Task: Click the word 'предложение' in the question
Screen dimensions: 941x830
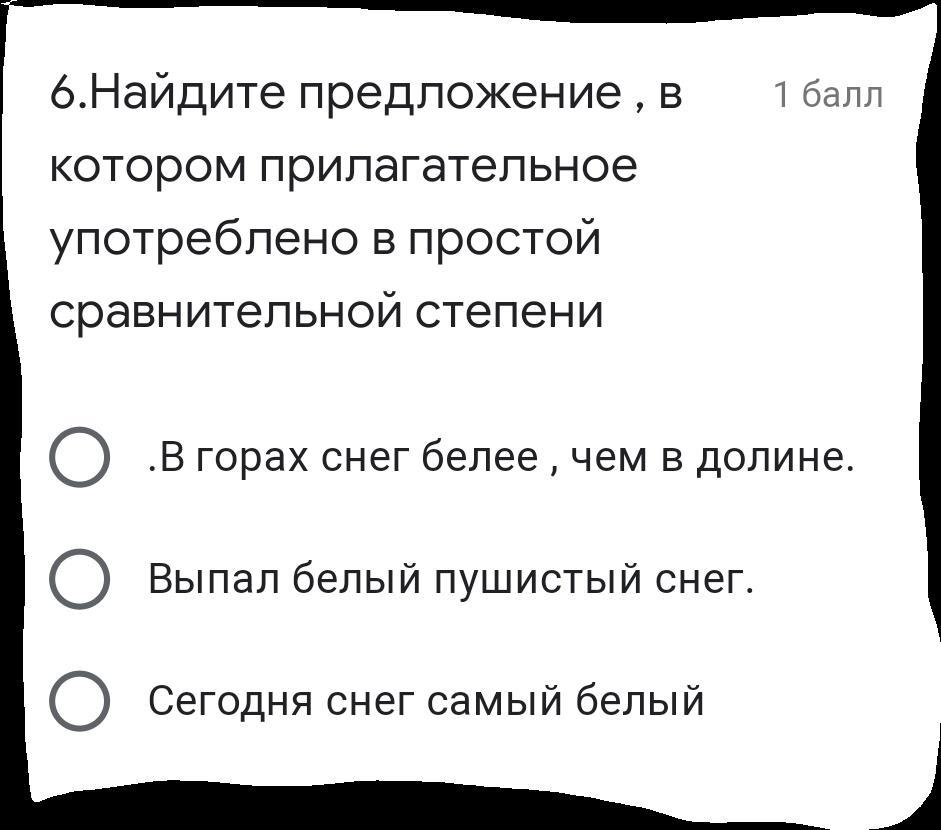Action: (461, 96)
